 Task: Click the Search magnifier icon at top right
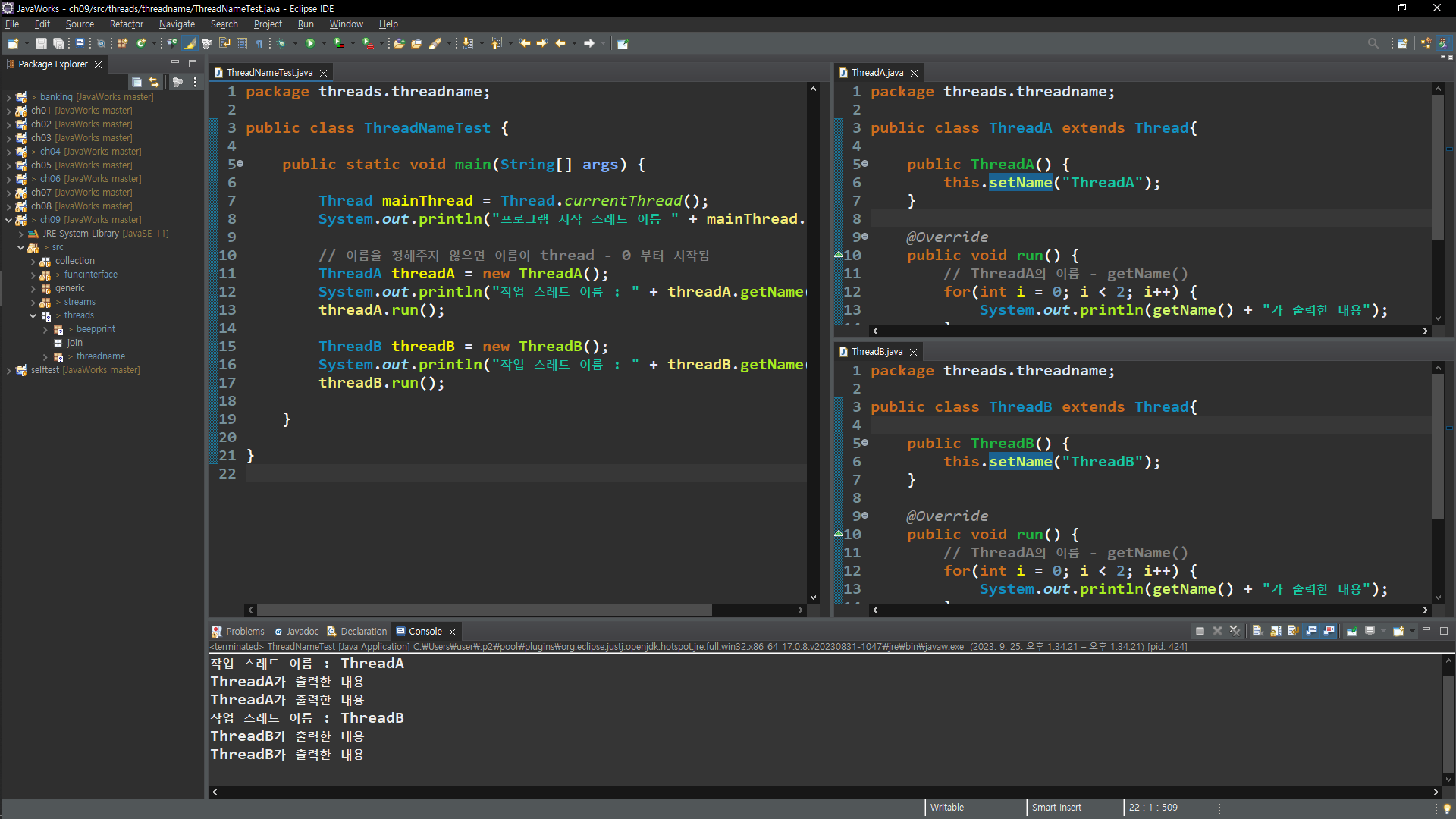[x=1373, y=44]
